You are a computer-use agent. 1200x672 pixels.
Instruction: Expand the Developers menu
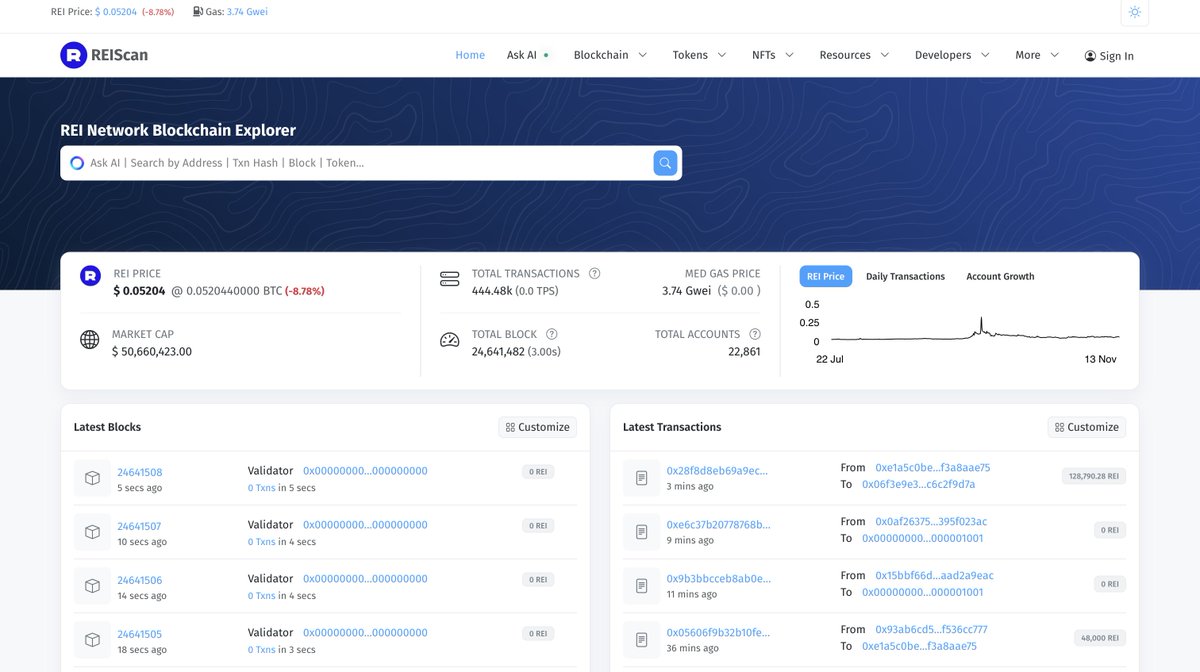click(x=952, y=55)
